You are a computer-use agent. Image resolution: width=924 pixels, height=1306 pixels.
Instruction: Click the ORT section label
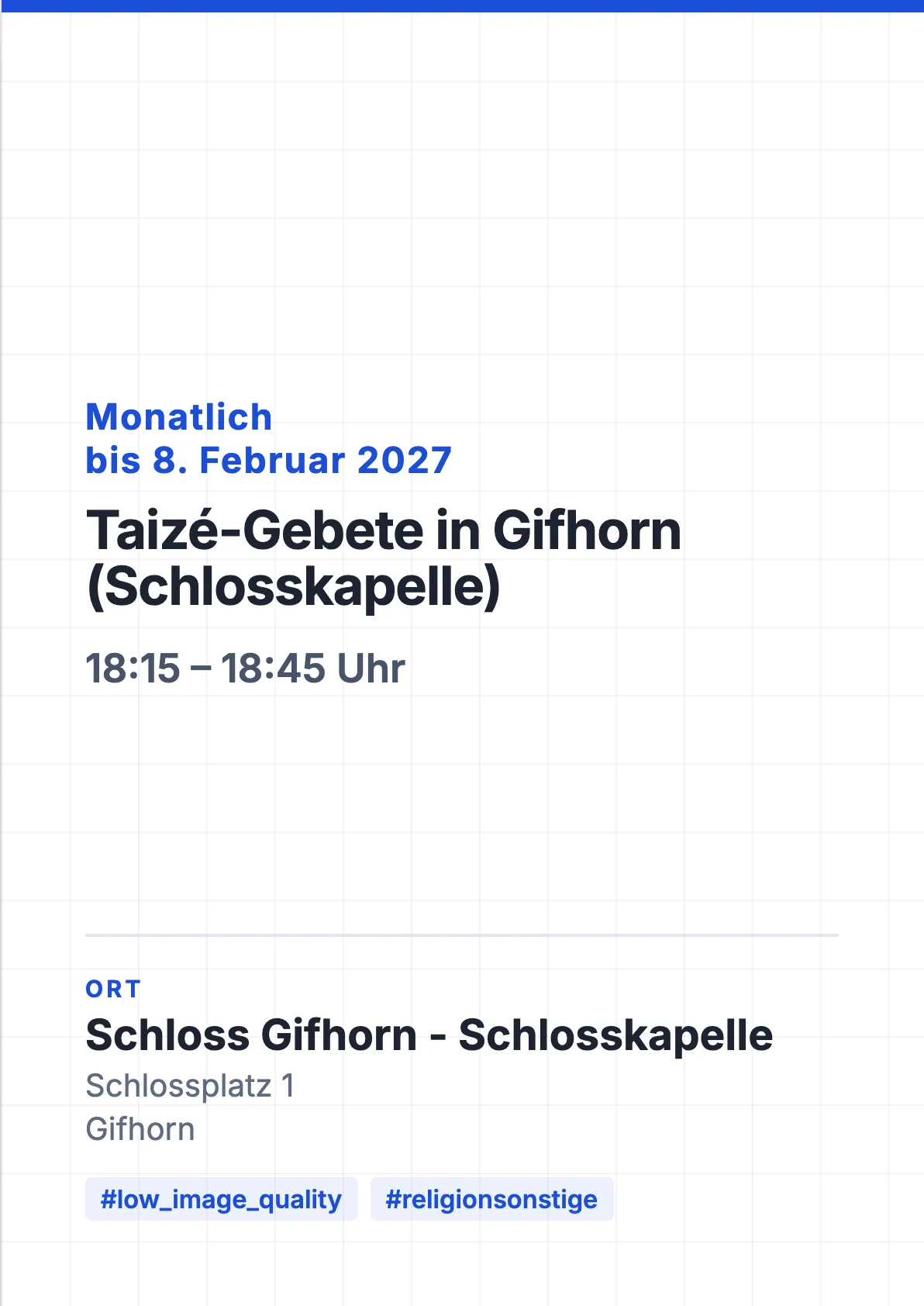click(x=114, y=990)
